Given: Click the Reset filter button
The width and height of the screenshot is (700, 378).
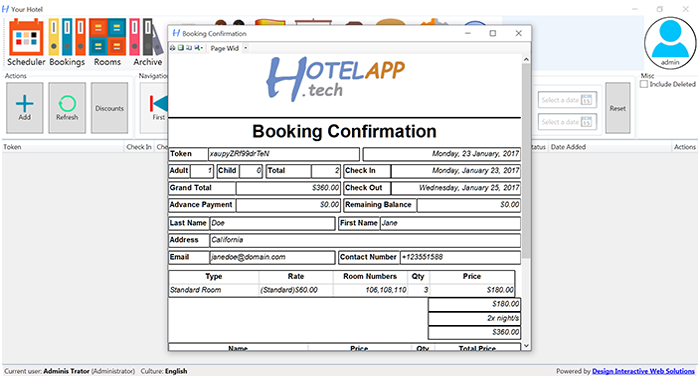Looking at the screenshot, I should tap(618, 108).
